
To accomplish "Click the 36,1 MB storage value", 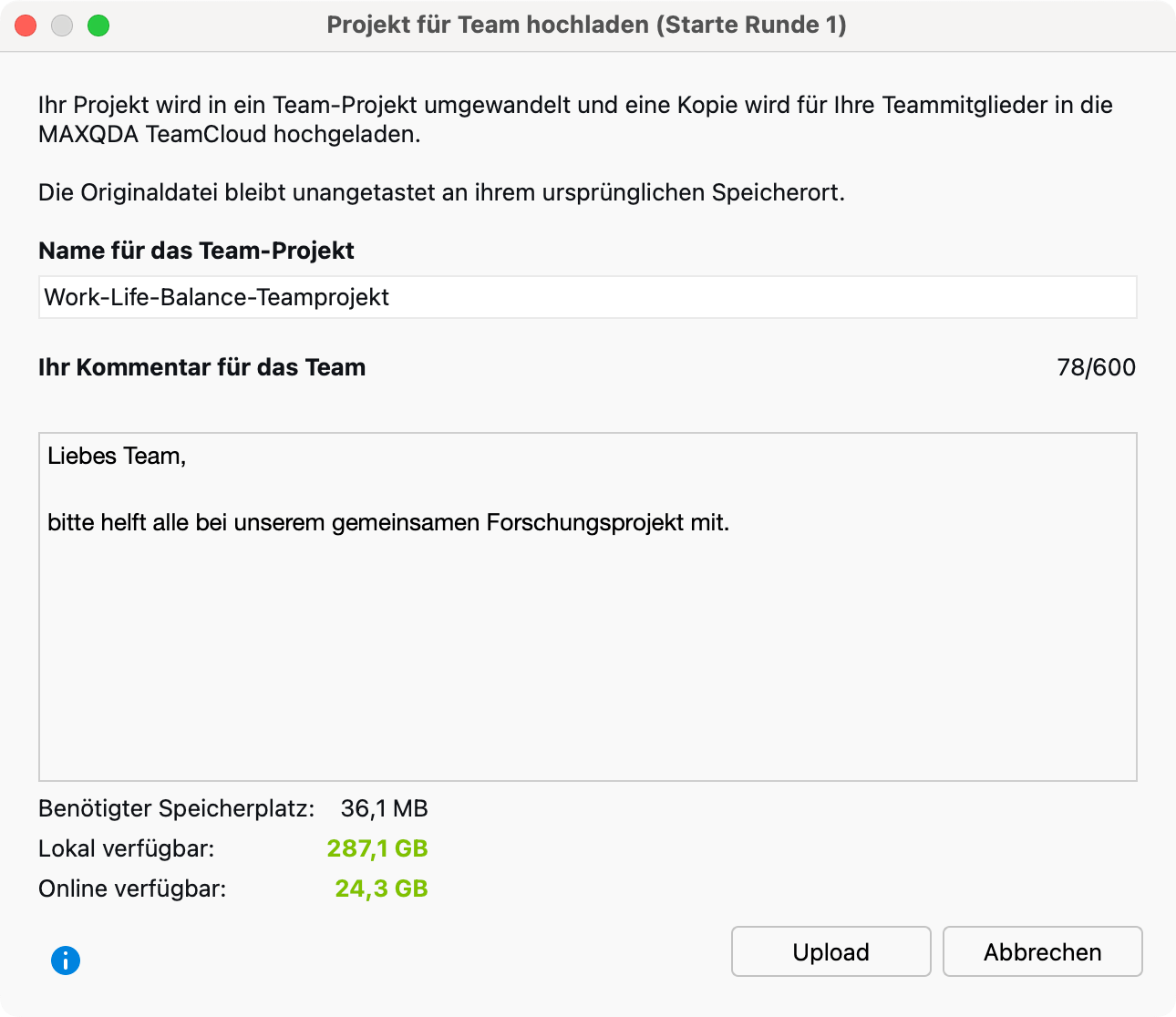I will point(384,808).
